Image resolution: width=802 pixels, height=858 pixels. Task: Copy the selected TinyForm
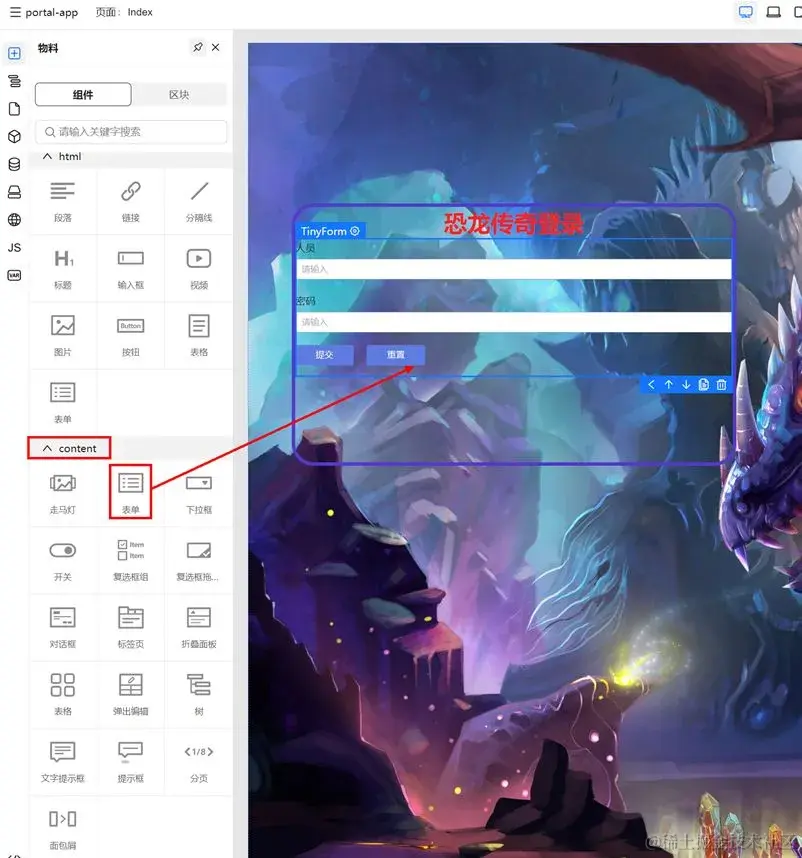[x=704, y=385]
